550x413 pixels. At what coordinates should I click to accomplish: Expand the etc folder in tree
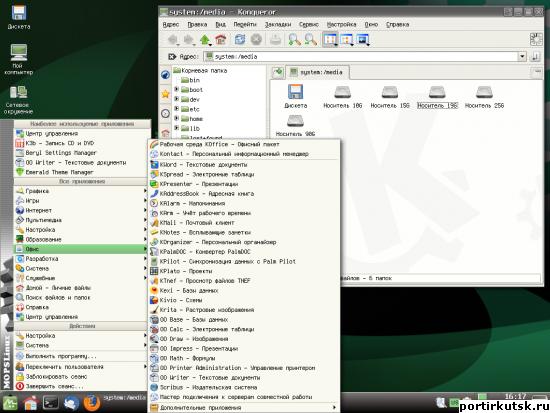click(x=176, y=109)
